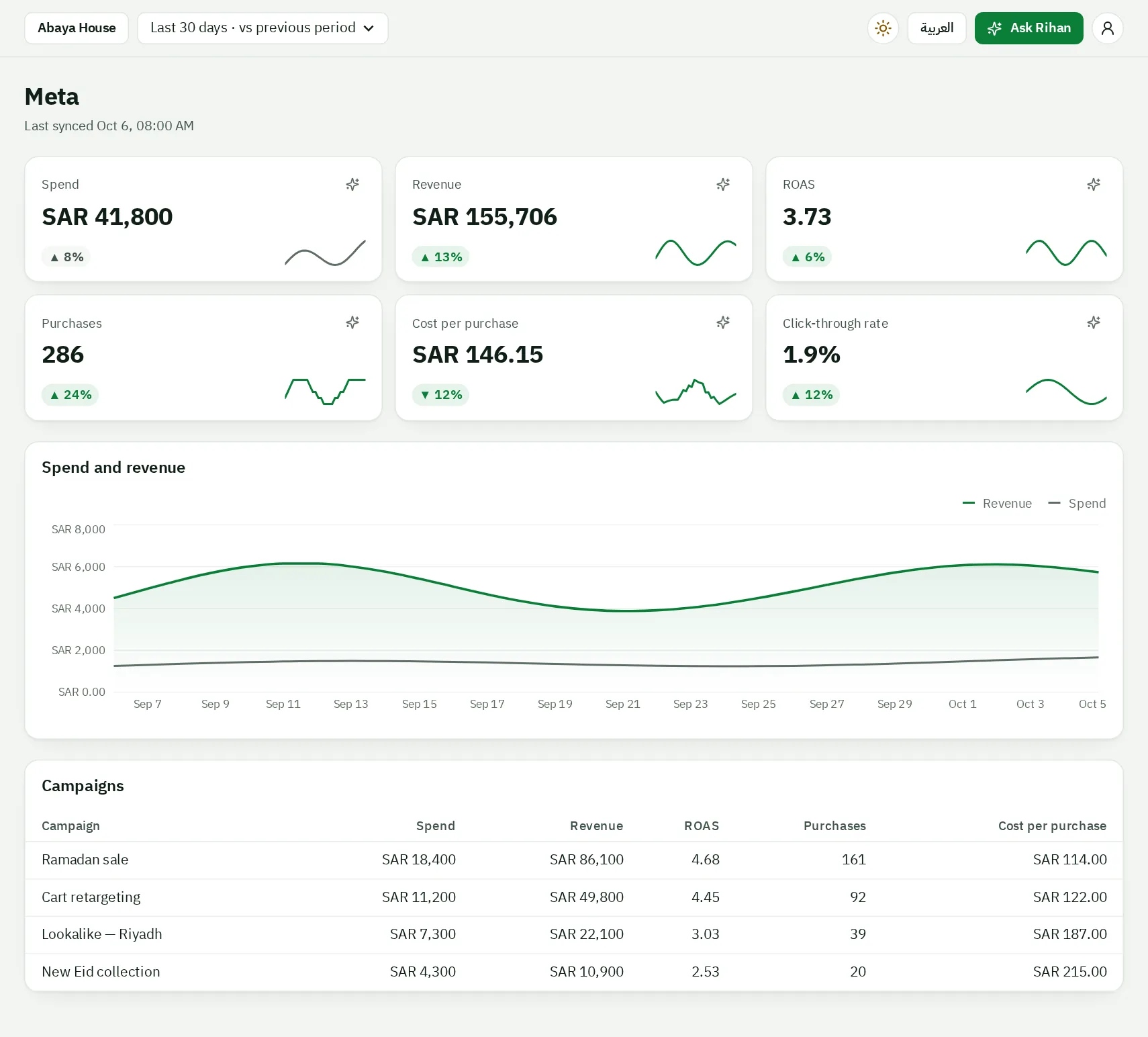The height and width of the screenshot is (1037, 1148).
Task: Sort by Revenue column header
Action: [x=596, y=825]
